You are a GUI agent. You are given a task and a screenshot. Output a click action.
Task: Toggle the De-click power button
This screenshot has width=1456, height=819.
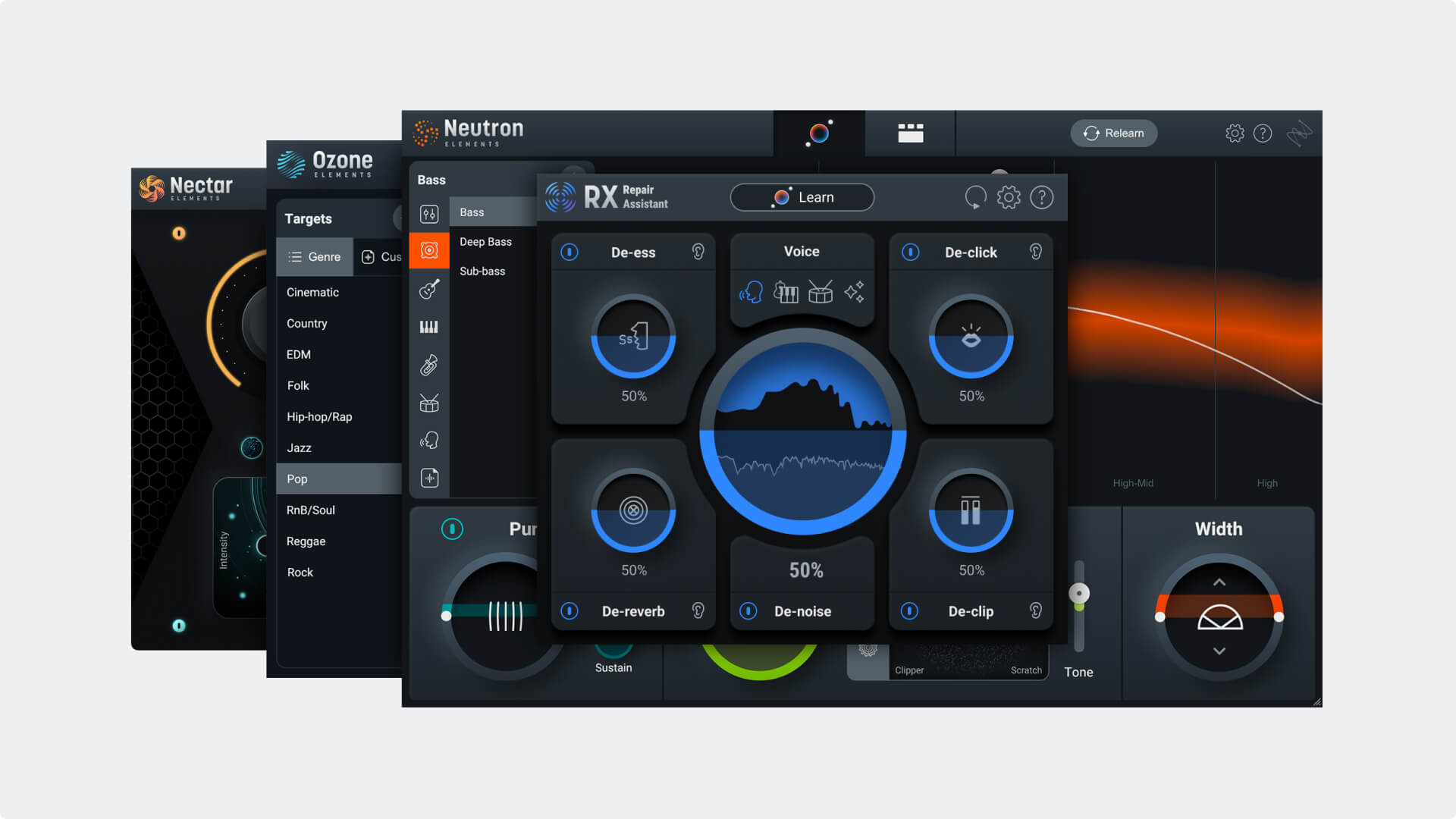coord(911,252)
